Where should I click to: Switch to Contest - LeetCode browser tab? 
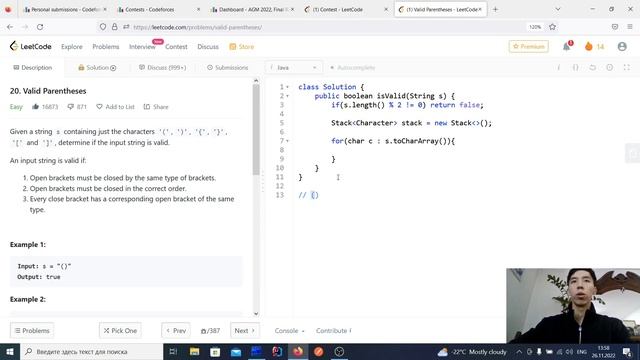click(x=346, y=9)
